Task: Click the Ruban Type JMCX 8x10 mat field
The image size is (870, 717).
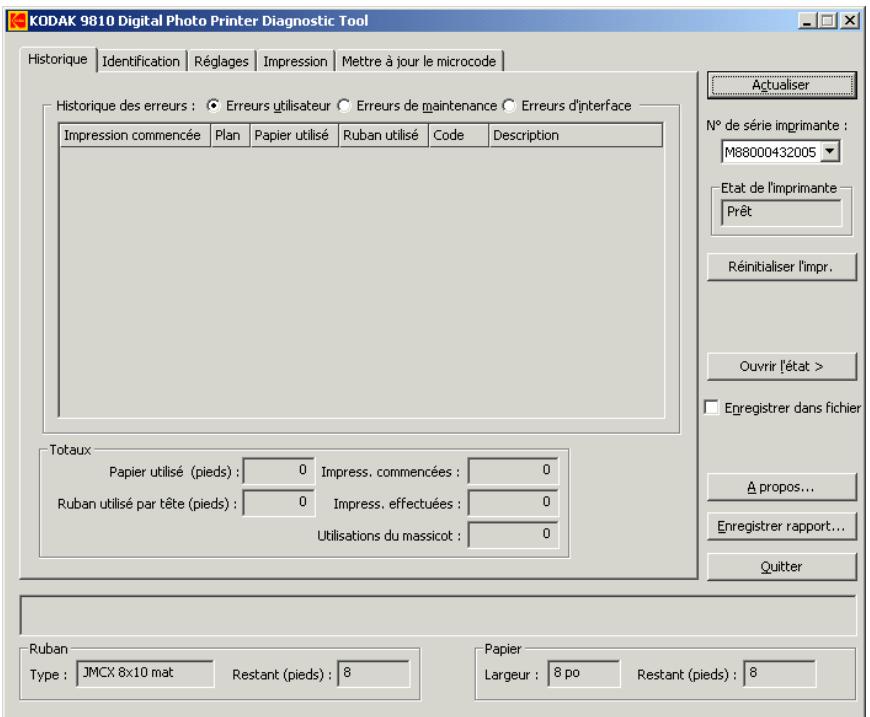Action: pos(145,673)
